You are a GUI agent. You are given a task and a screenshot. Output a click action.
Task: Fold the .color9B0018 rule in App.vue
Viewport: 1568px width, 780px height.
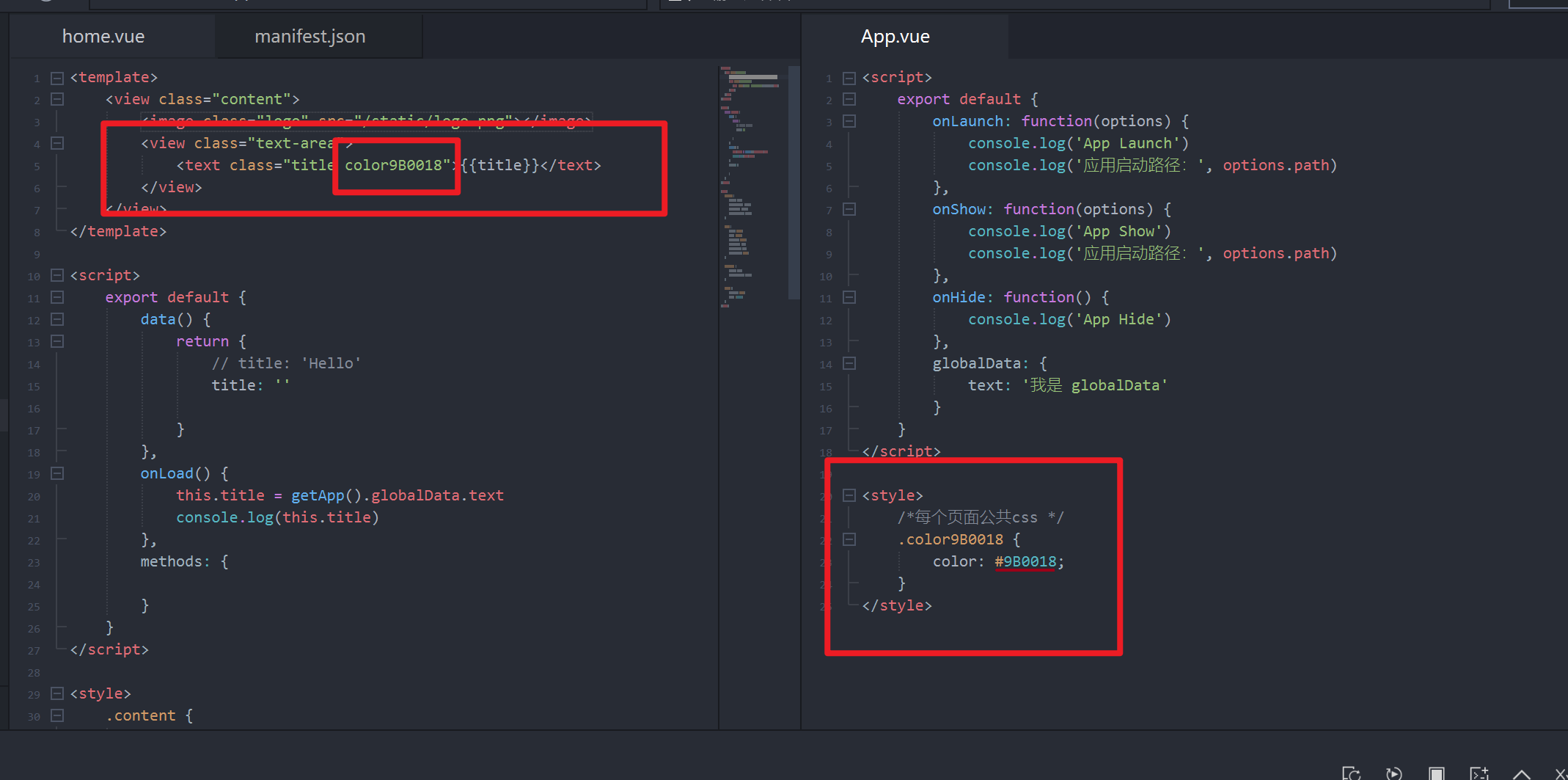click(849, 539)
